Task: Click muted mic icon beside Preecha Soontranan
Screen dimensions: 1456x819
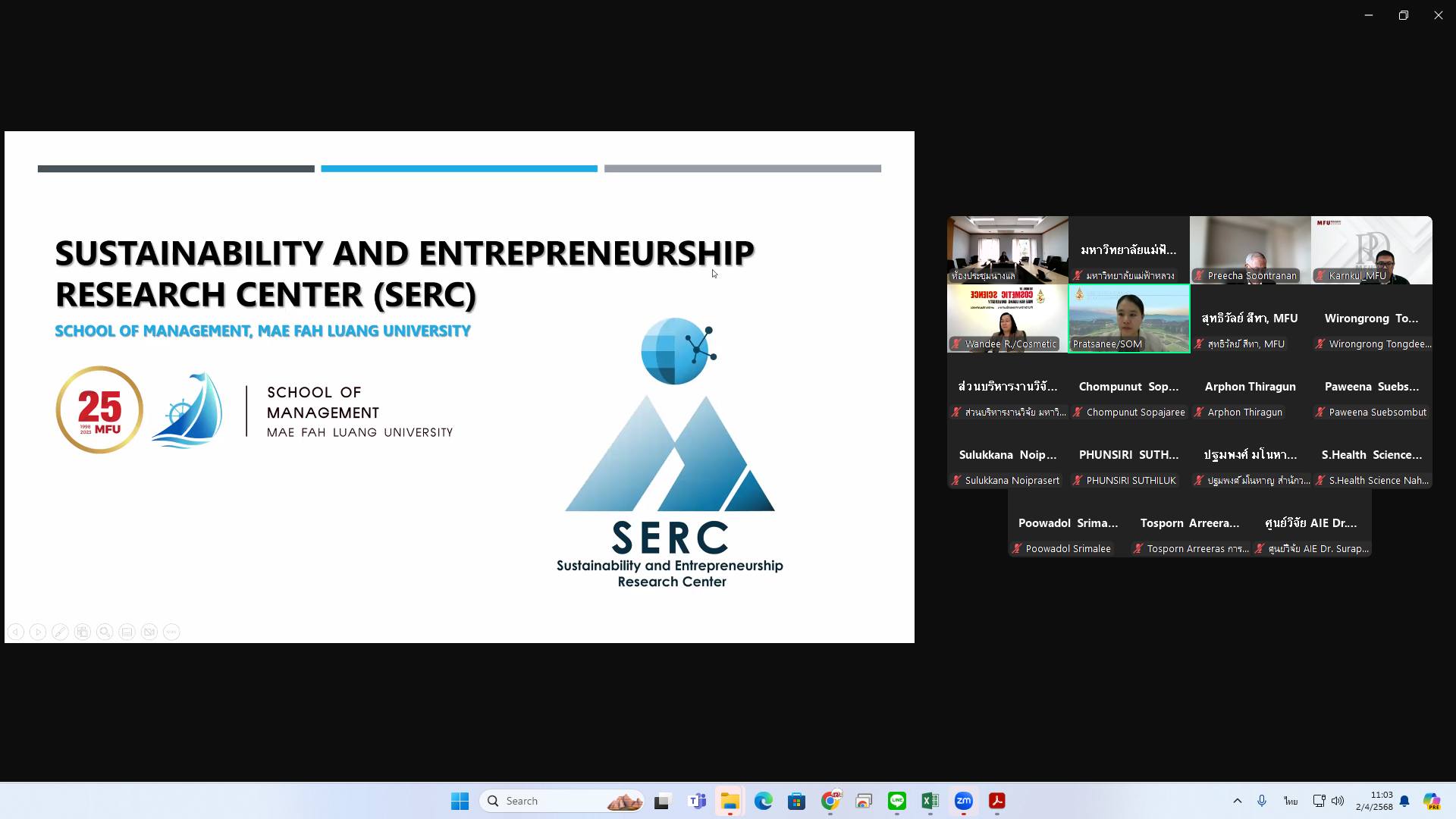Action: 1199,276
